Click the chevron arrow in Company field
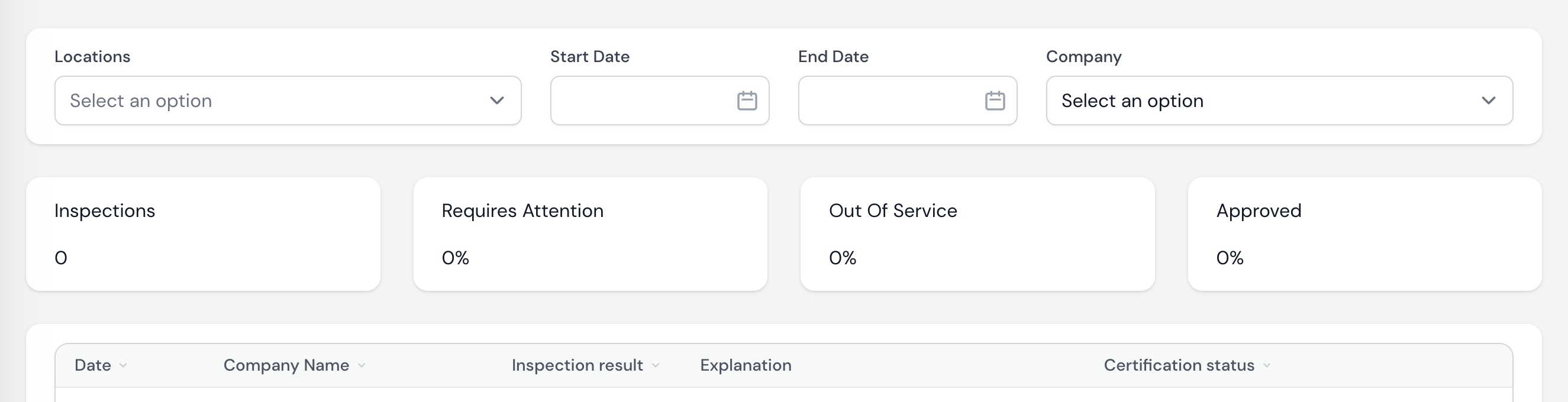Screen dimensions: 1568x402 [1488, 100]
